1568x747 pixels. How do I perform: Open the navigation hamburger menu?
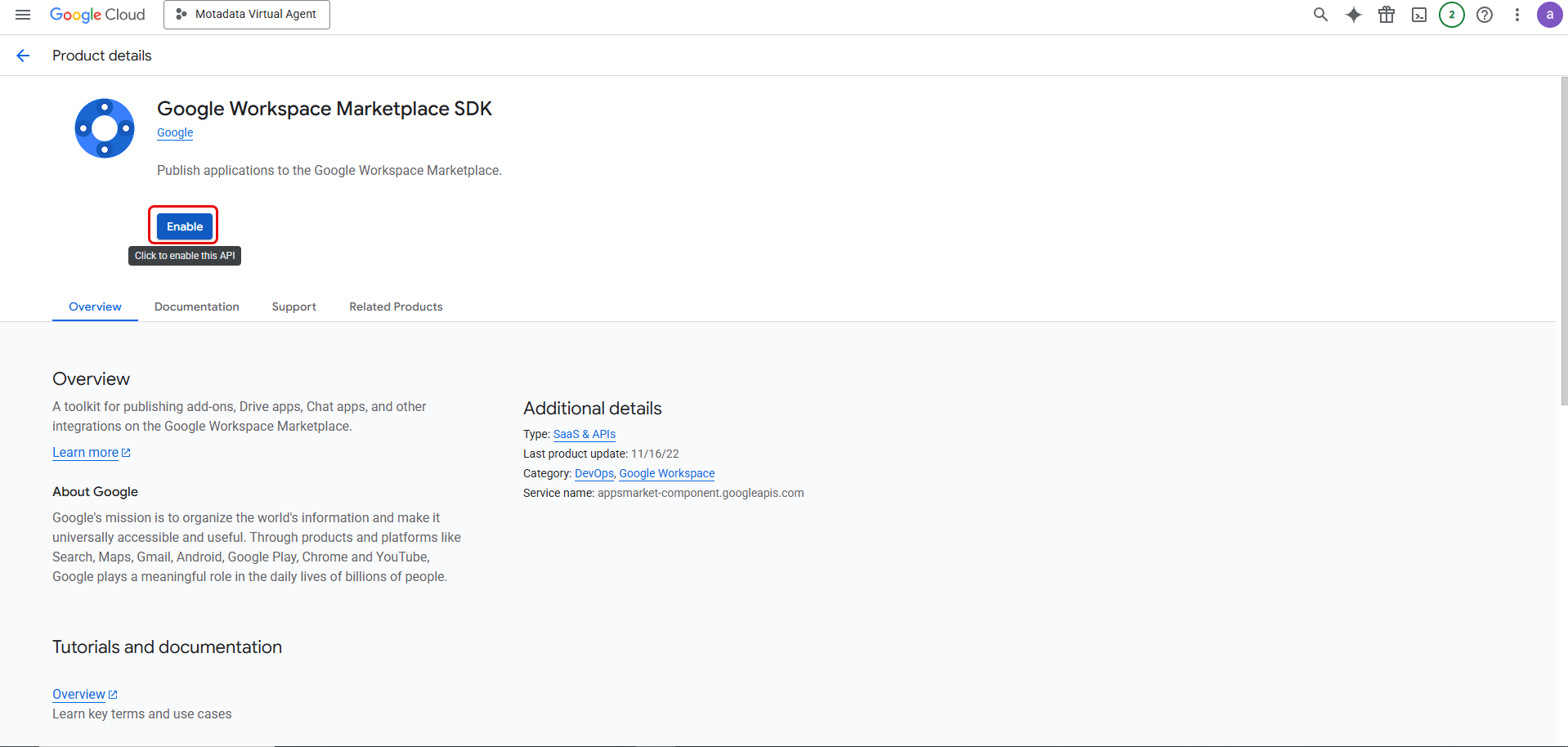coord(22,14)
